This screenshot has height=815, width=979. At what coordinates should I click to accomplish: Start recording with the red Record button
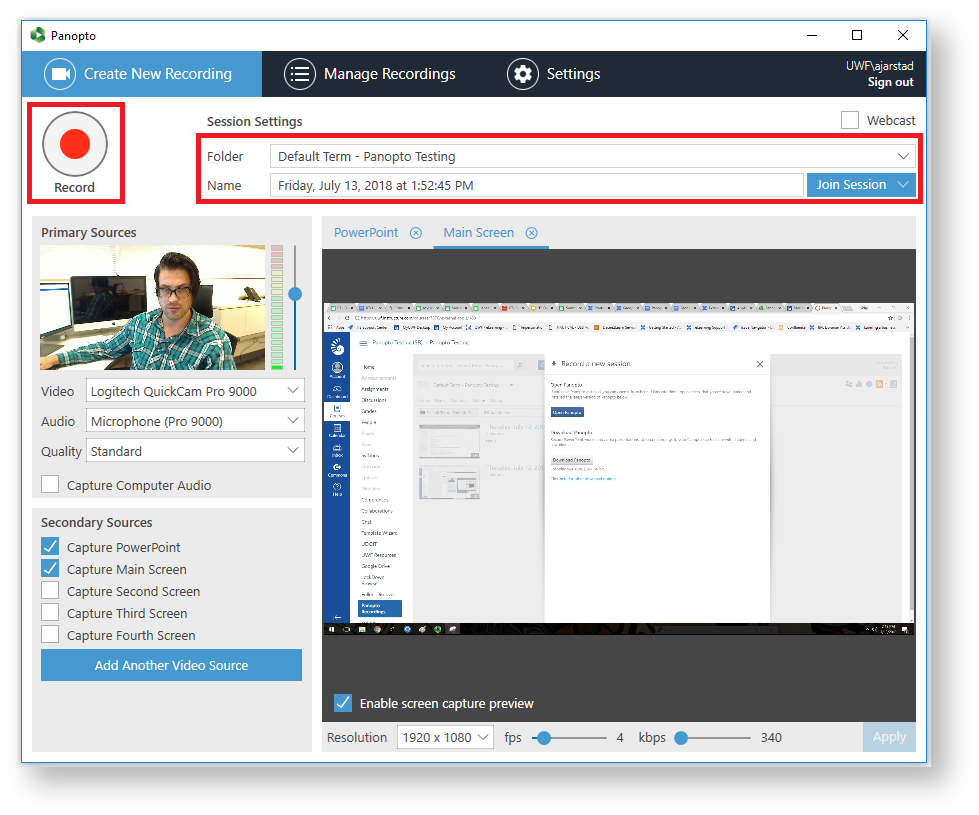point(75,144)
